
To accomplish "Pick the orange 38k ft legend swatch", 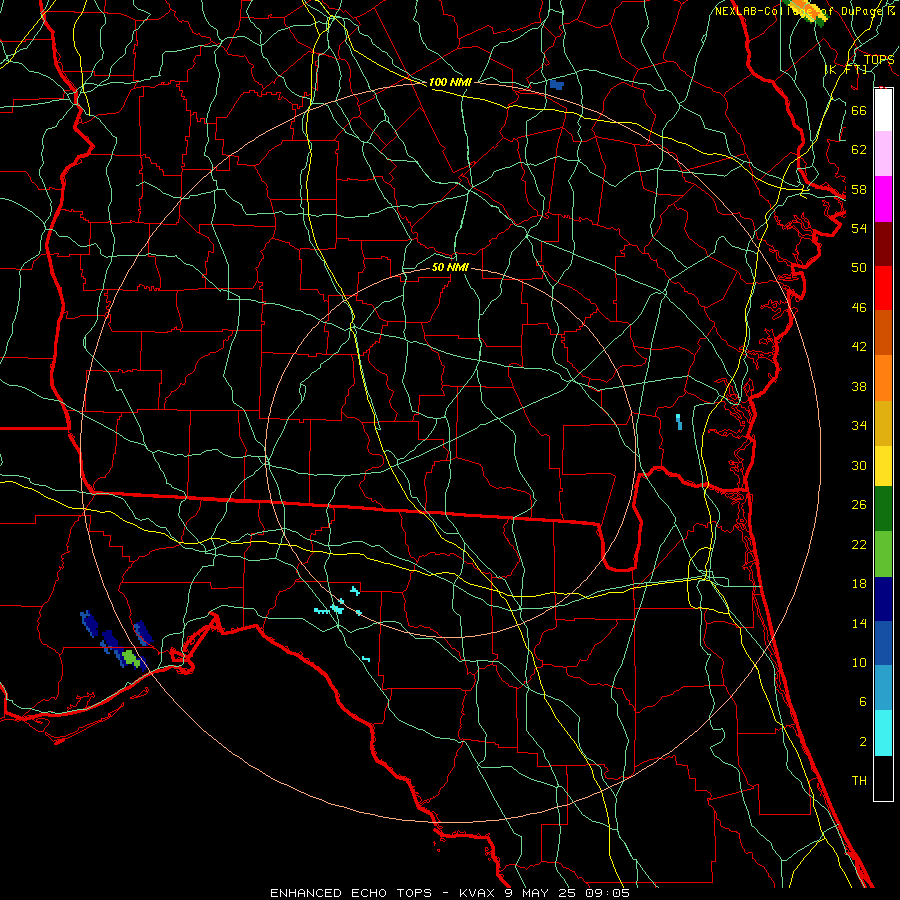I will pyautogui.click(x=883, y=378).
